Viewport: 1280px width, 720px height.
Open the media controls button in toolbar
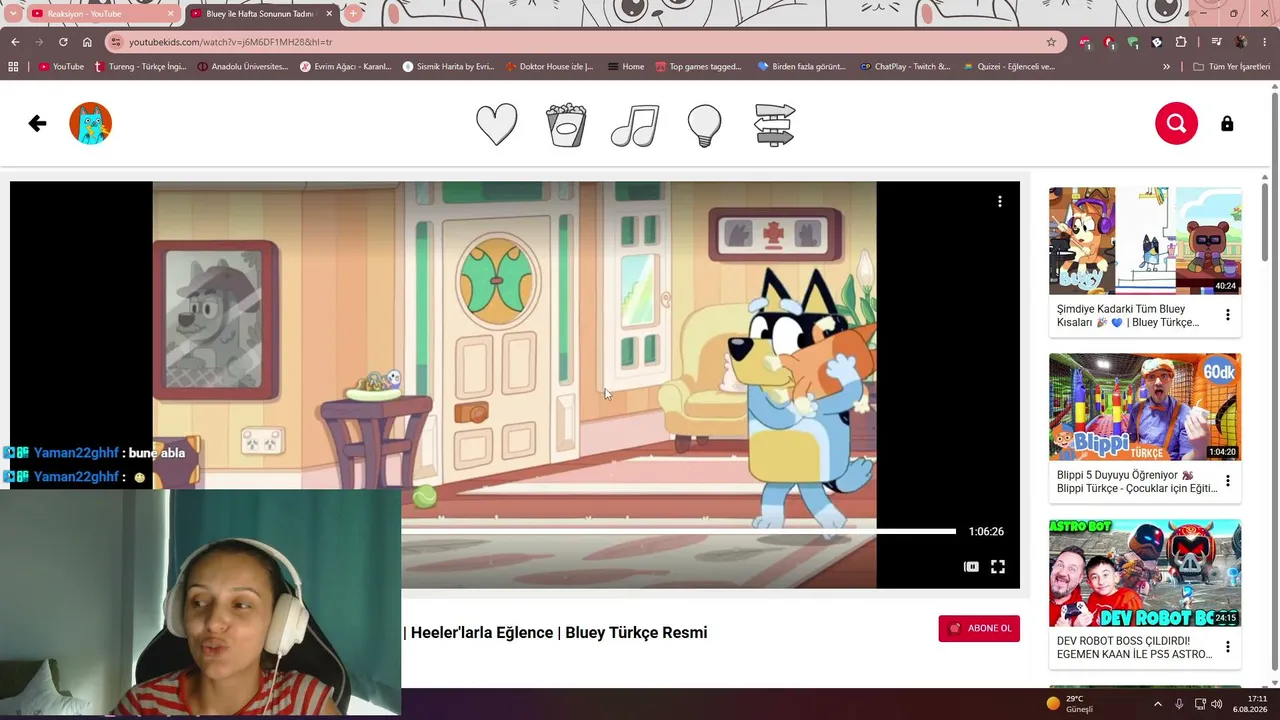tap(1216, 42)
